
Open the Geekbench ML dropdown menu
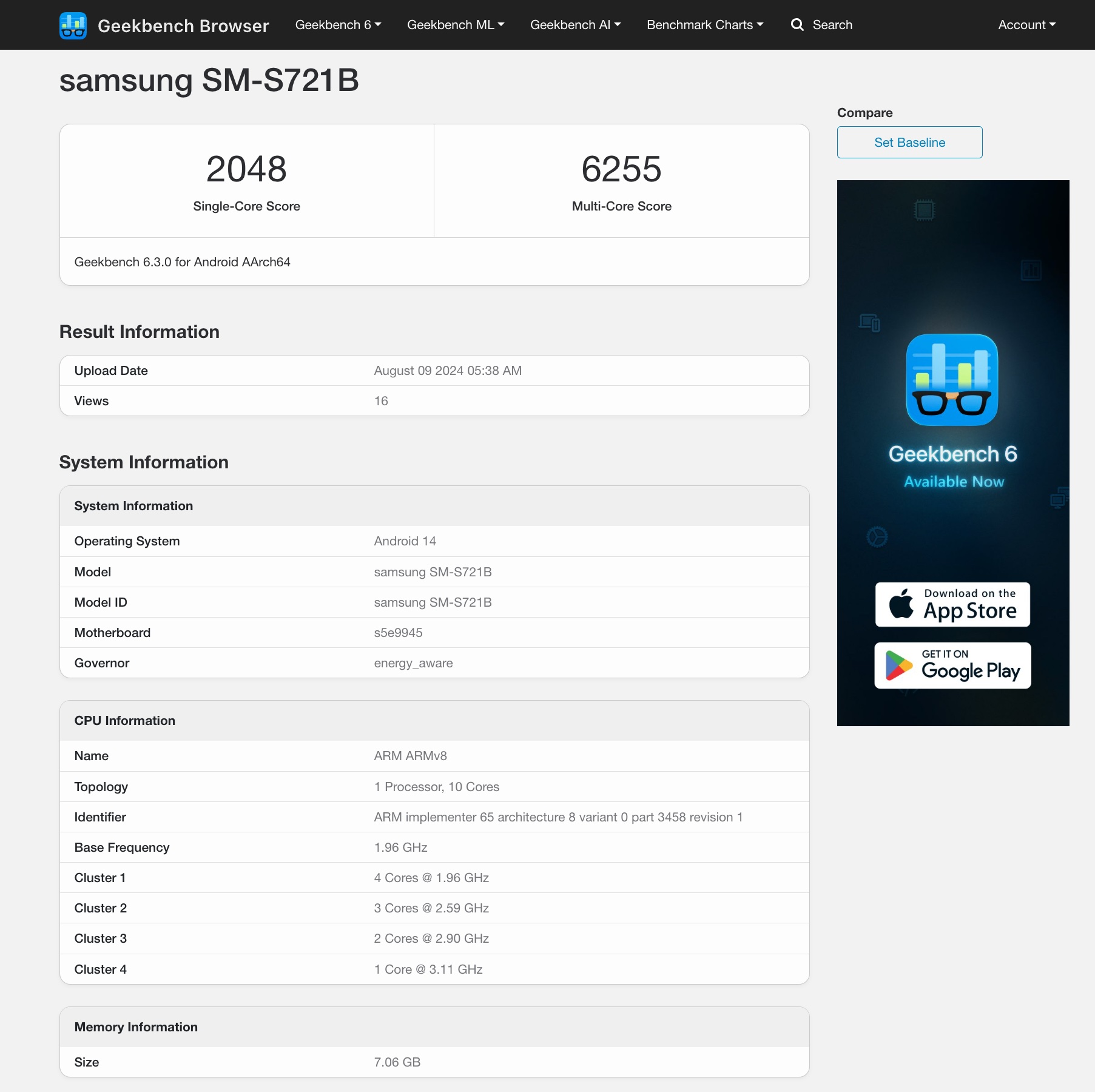456,25
